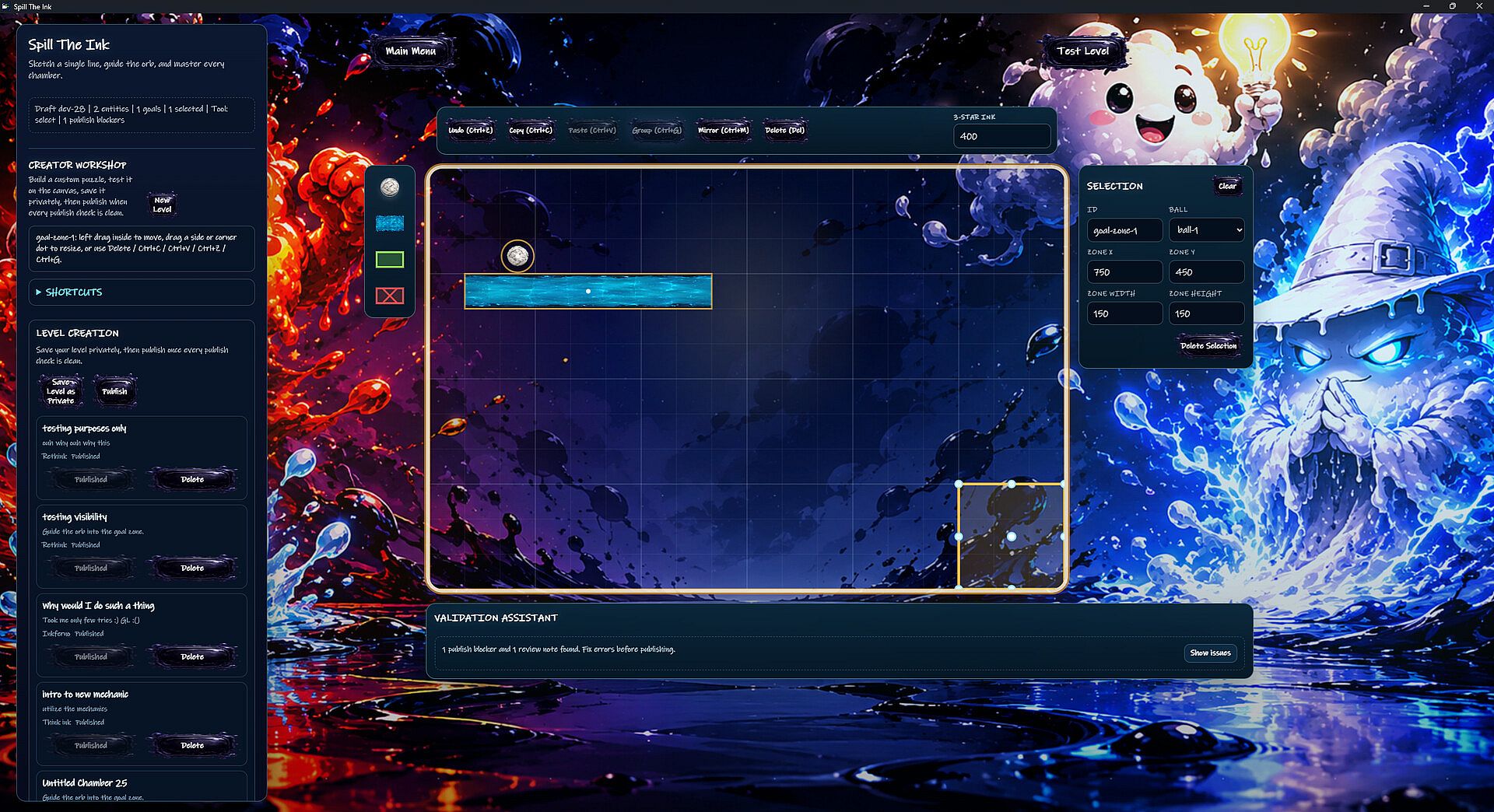Select the orb ball tool
Screen dimensions: 1494x812
390,187
